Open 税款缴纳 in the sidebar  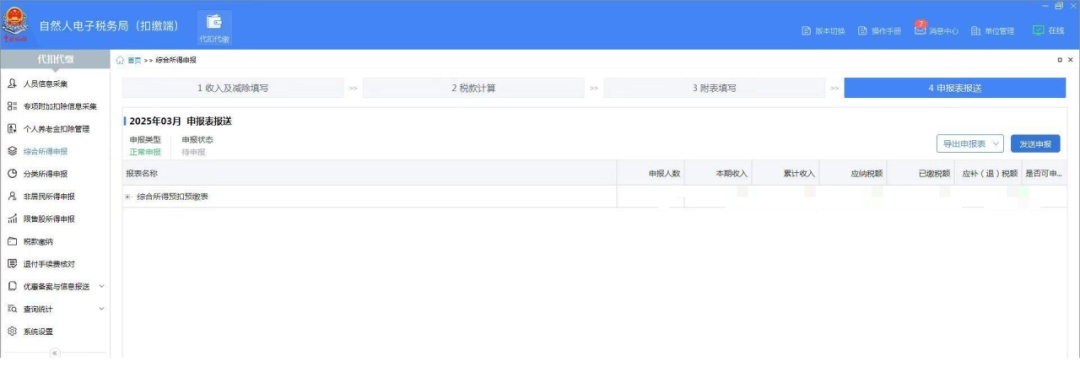coord(38,242)
